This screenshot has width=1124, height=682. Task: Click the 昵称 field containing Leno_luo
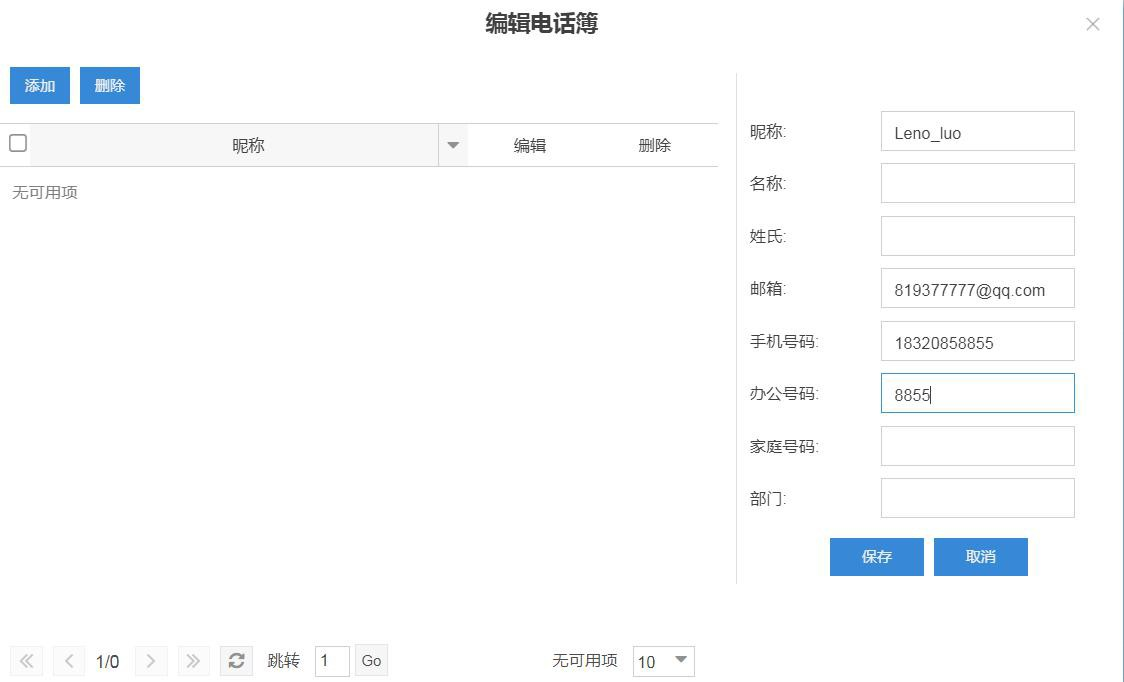[x=977, y=131]
